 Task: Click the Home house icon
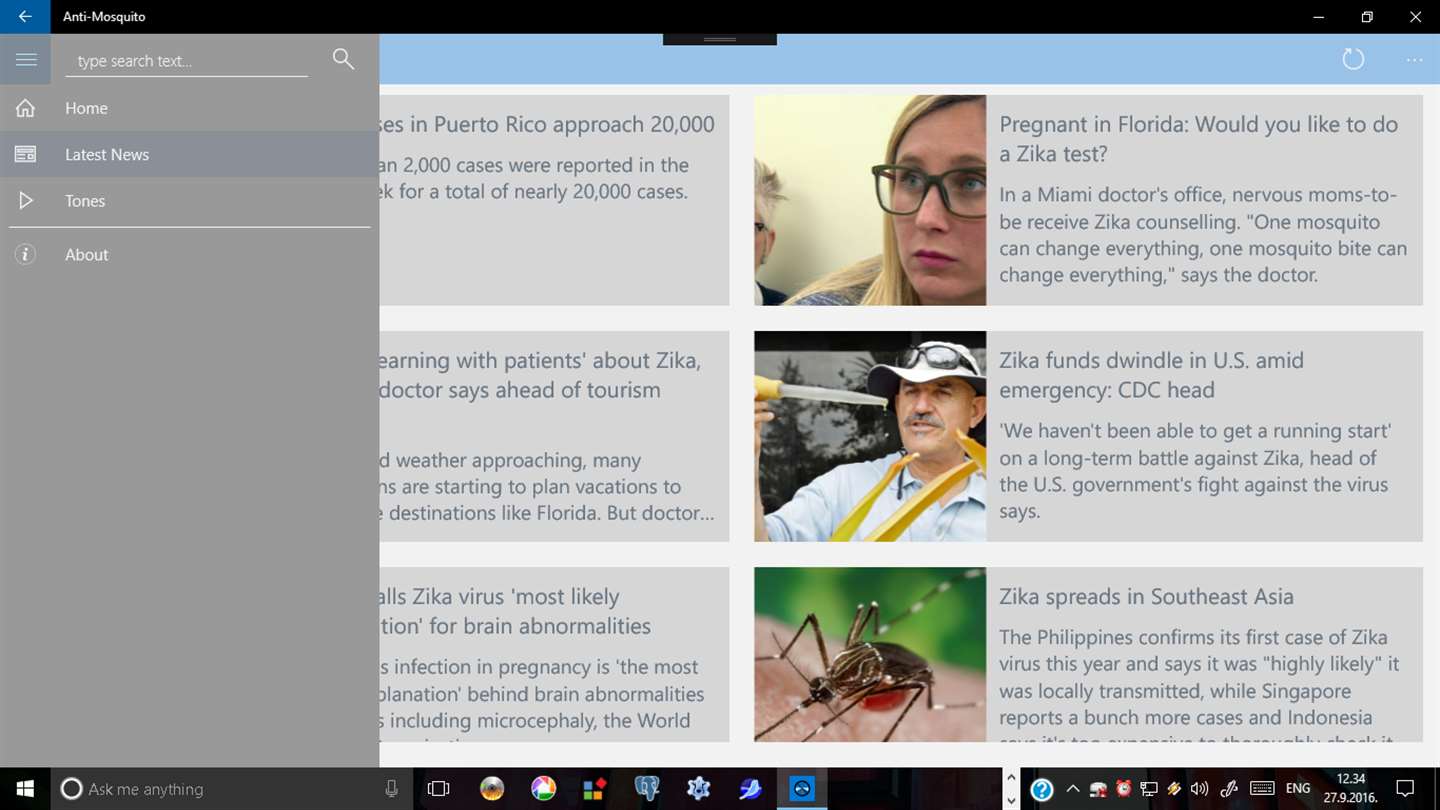tap(25, 108)
